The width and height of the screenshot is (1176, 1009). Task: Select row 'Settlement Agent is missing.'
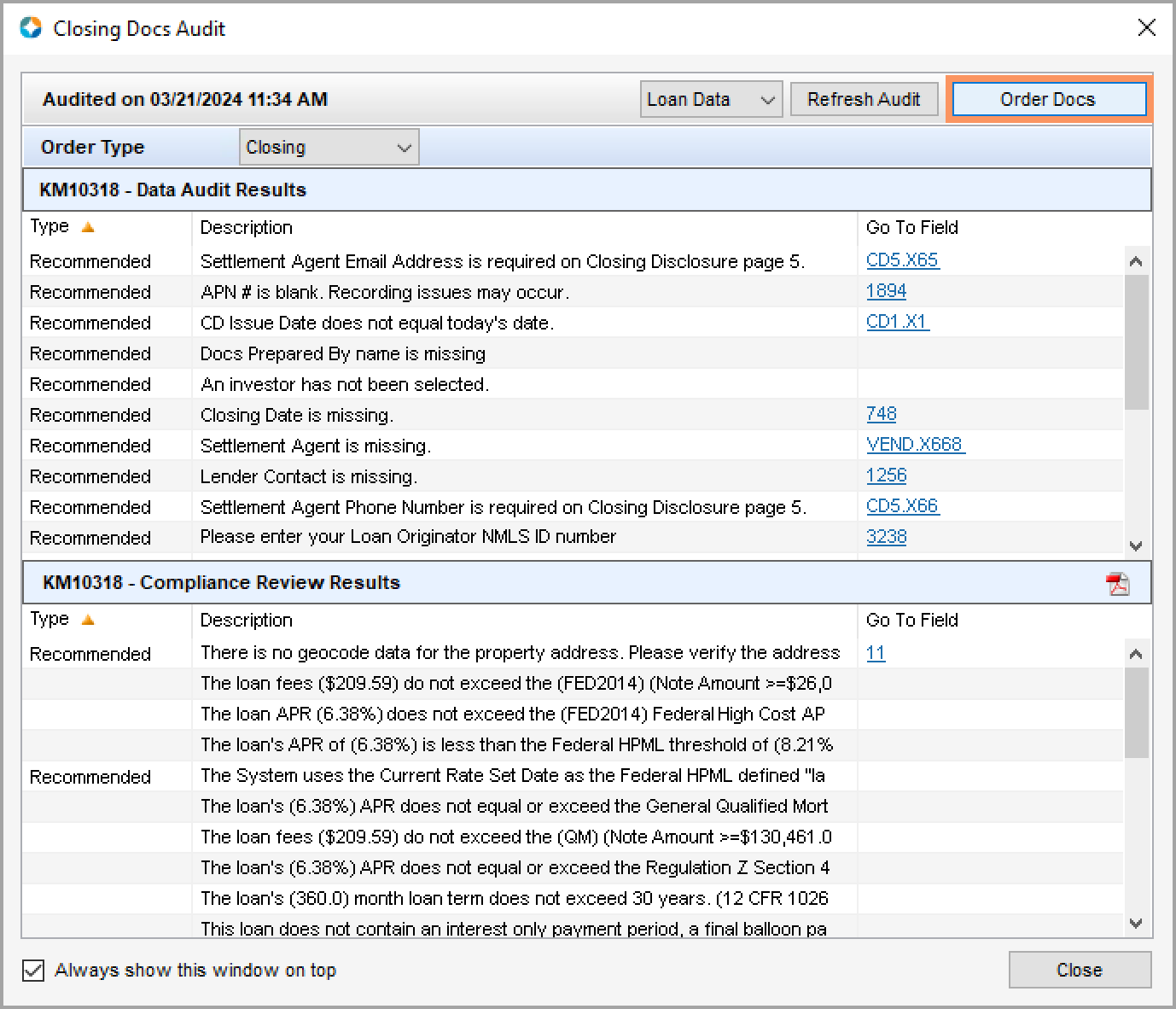[x=573, y=446]
